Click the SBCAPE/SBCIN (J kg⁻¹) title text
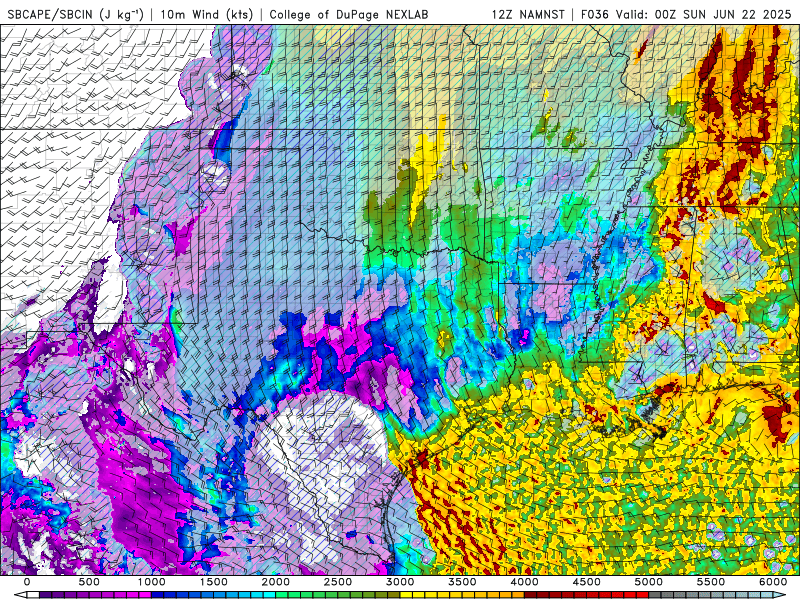Screen dimensions: 800x600 pos(76,14)
